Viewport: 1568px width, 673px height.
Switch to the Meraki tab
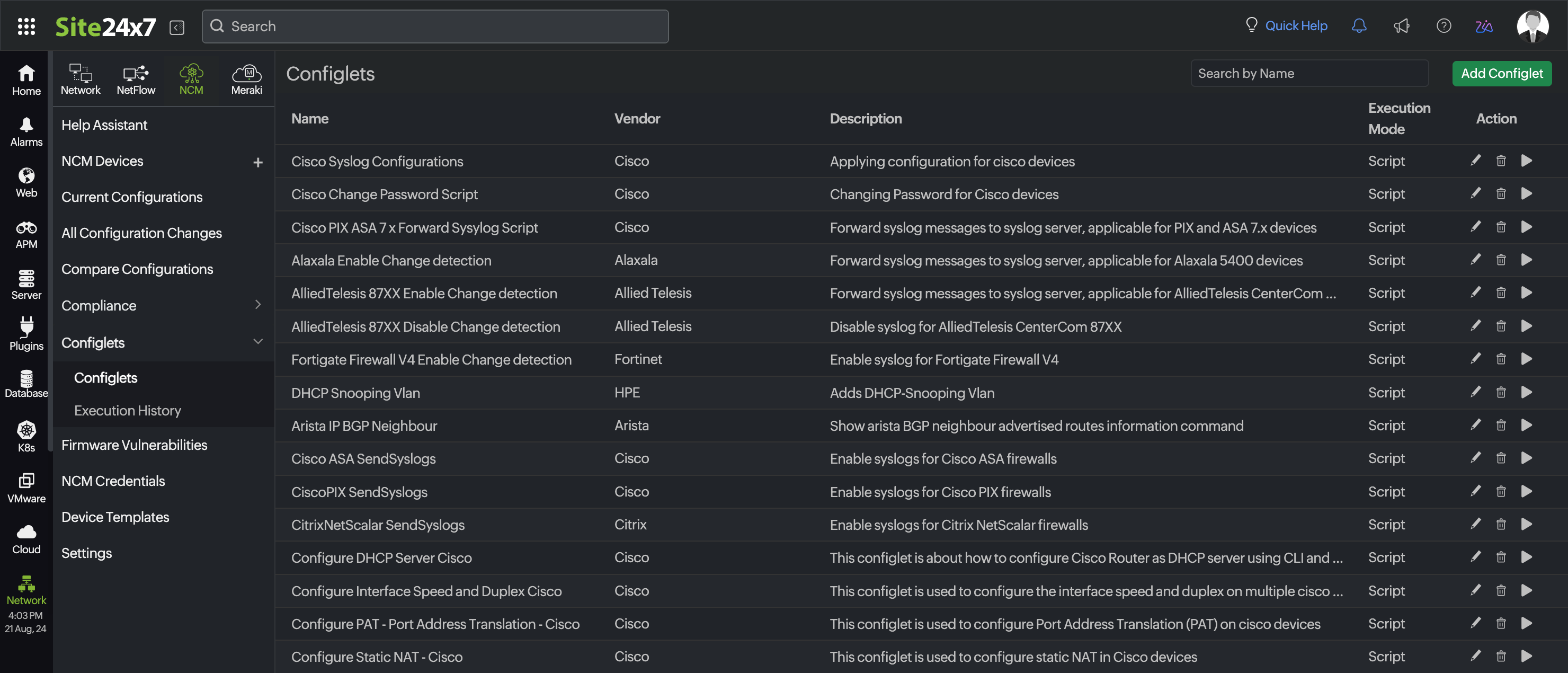pyautogui.click(x=246, y=79)
